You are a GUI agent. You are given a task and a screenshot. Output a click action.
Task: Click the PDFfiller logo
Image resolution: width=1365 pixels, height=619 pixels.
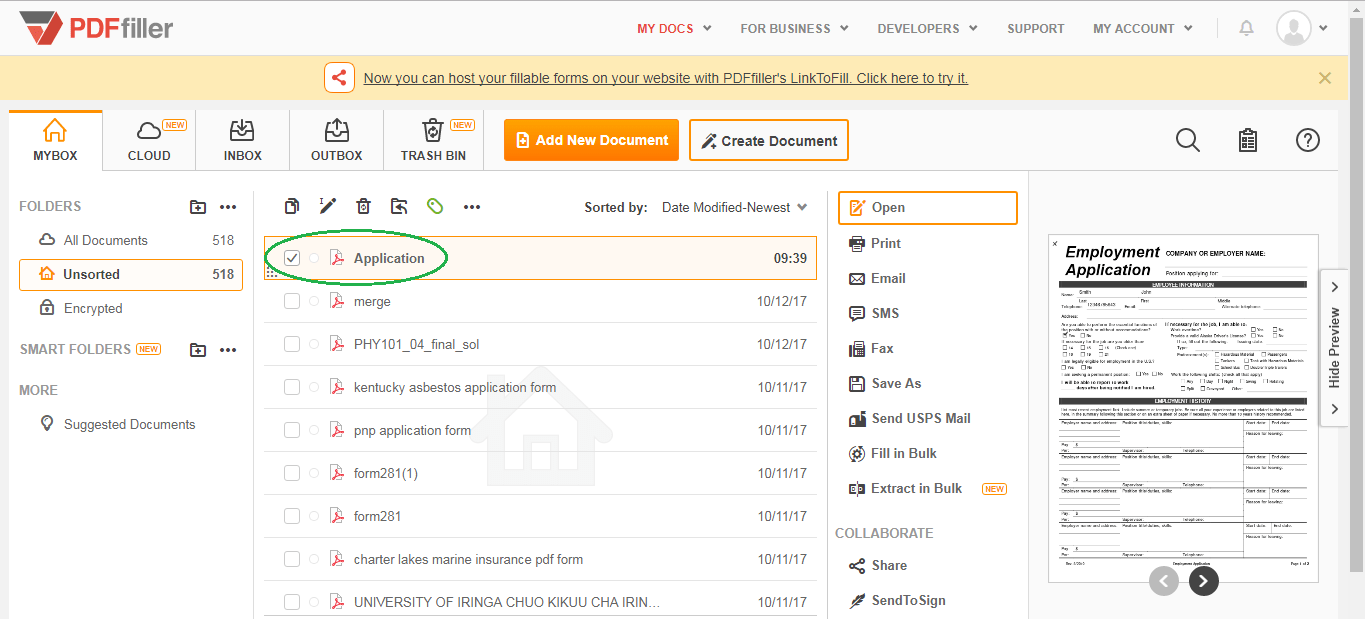click(x=96, y=28)
